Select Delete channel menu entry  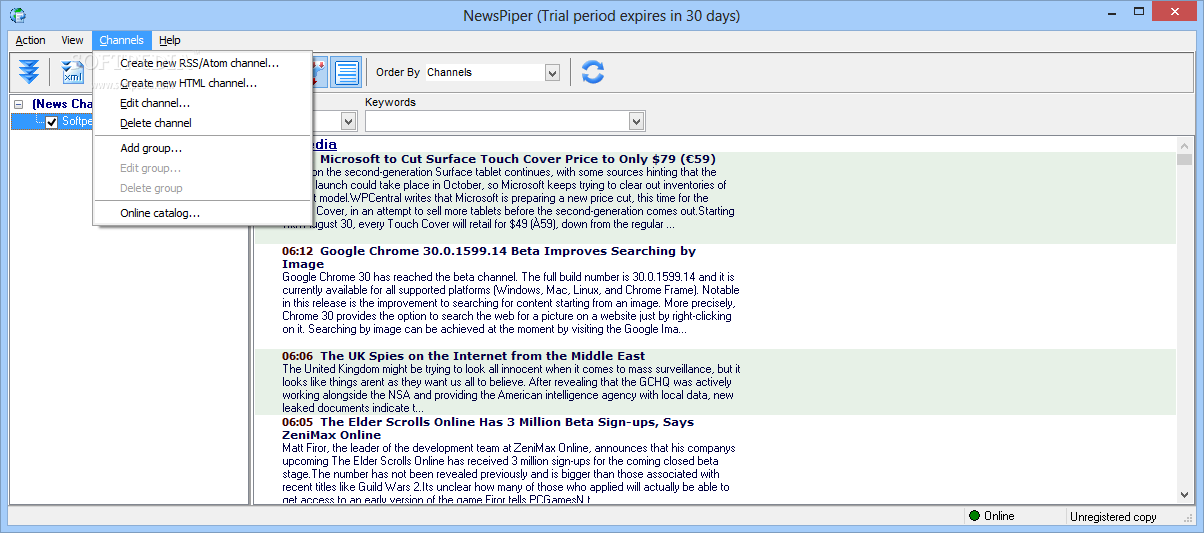[x=202, y=123]
